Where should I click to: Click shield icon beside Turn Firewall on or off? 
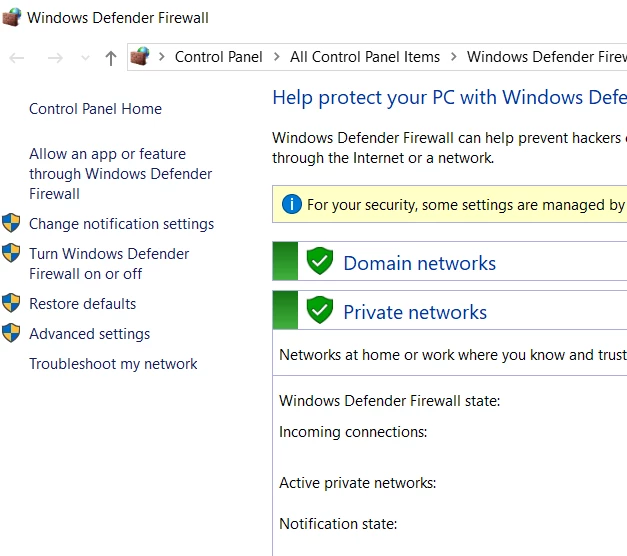point(11,253)
